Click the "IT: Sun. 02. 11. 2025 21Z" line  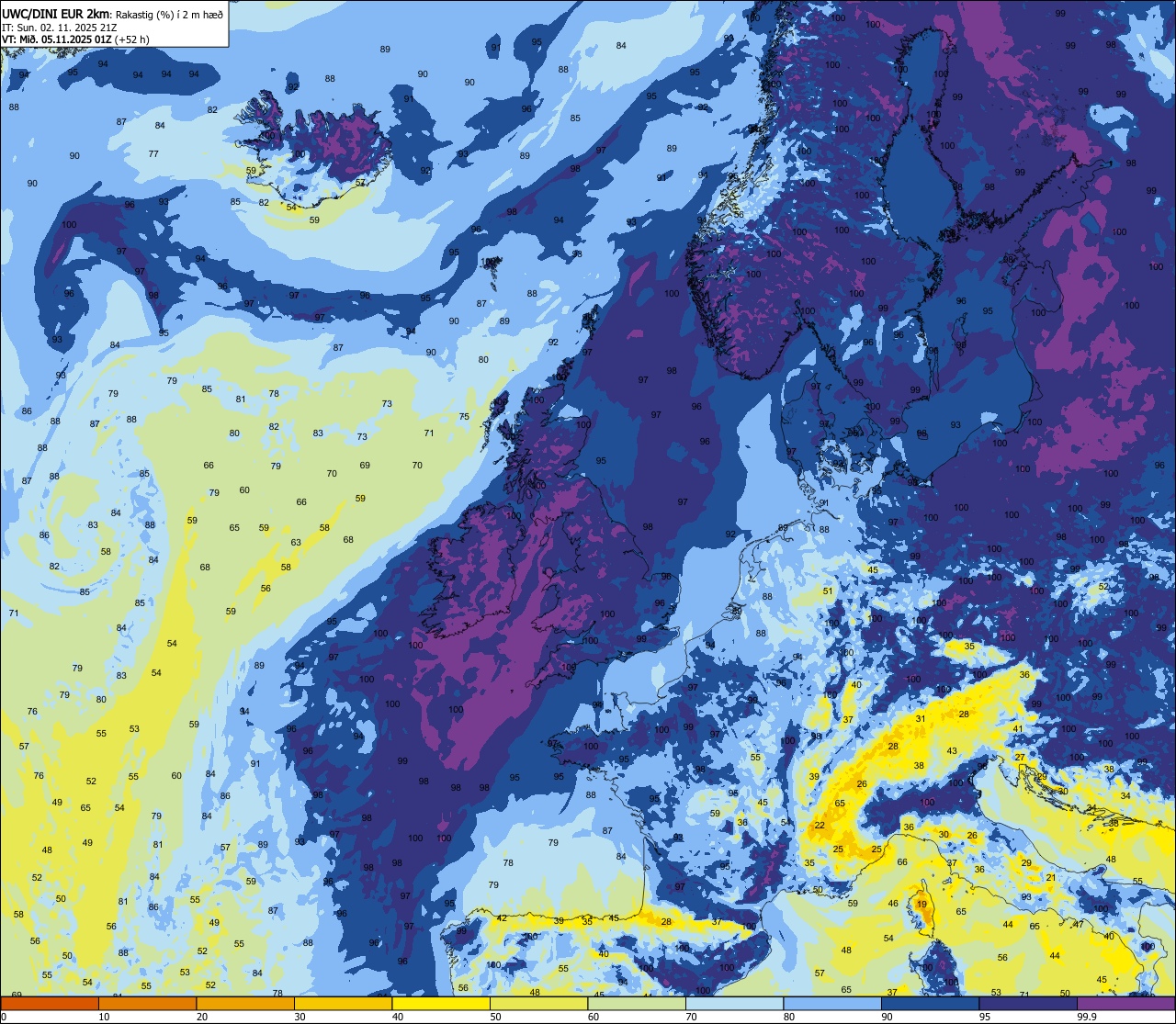coord(59,27)
